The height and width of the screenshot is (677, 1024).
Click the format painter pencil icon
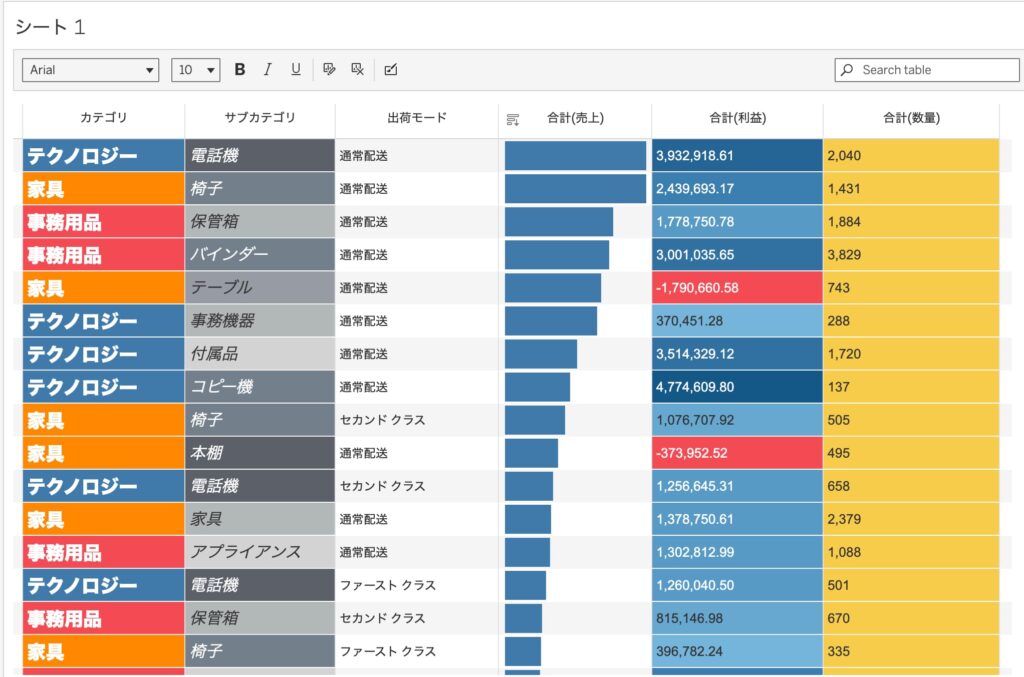click(329, 70)
